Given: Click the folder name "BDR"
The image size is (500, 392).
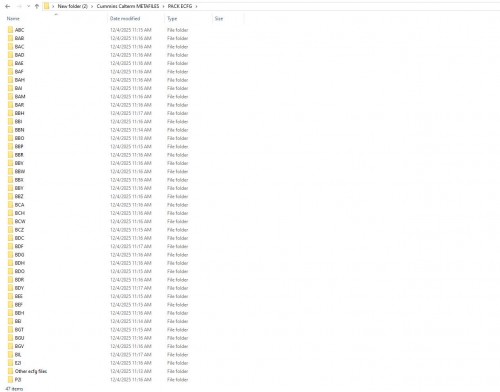Looking at the screenshot, I should [19, 280].
